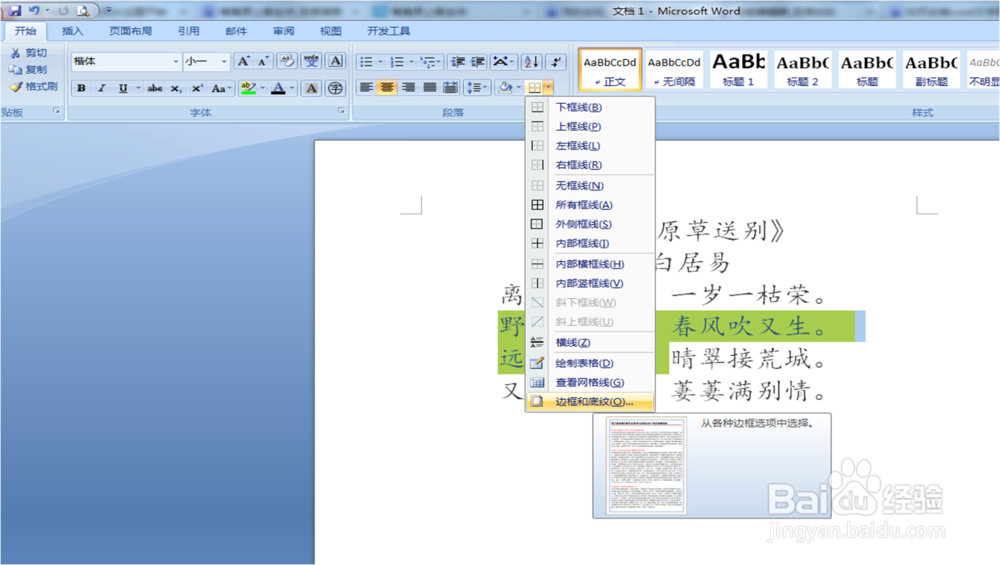Toggle Italic formatting
This screenshot has width=1000, height=565.
click(101, 88)
